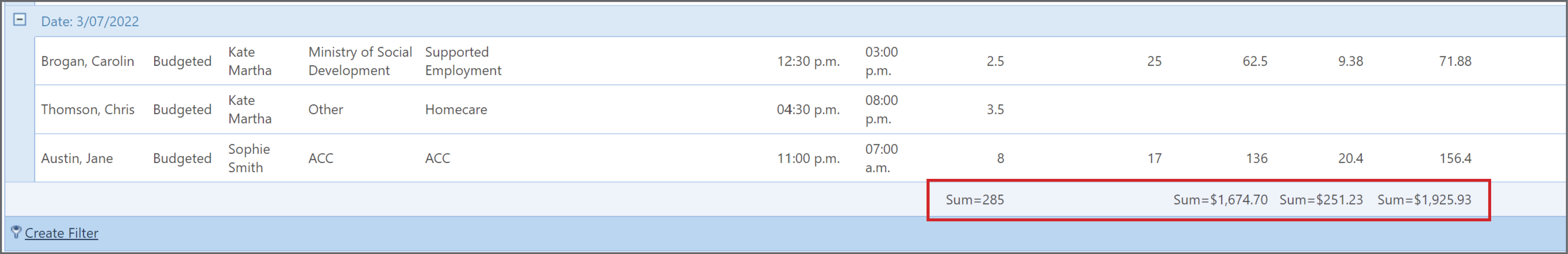Click the Sophie Smith staff cell
This screenshot has width=1568, height=254.
(249, 158)
